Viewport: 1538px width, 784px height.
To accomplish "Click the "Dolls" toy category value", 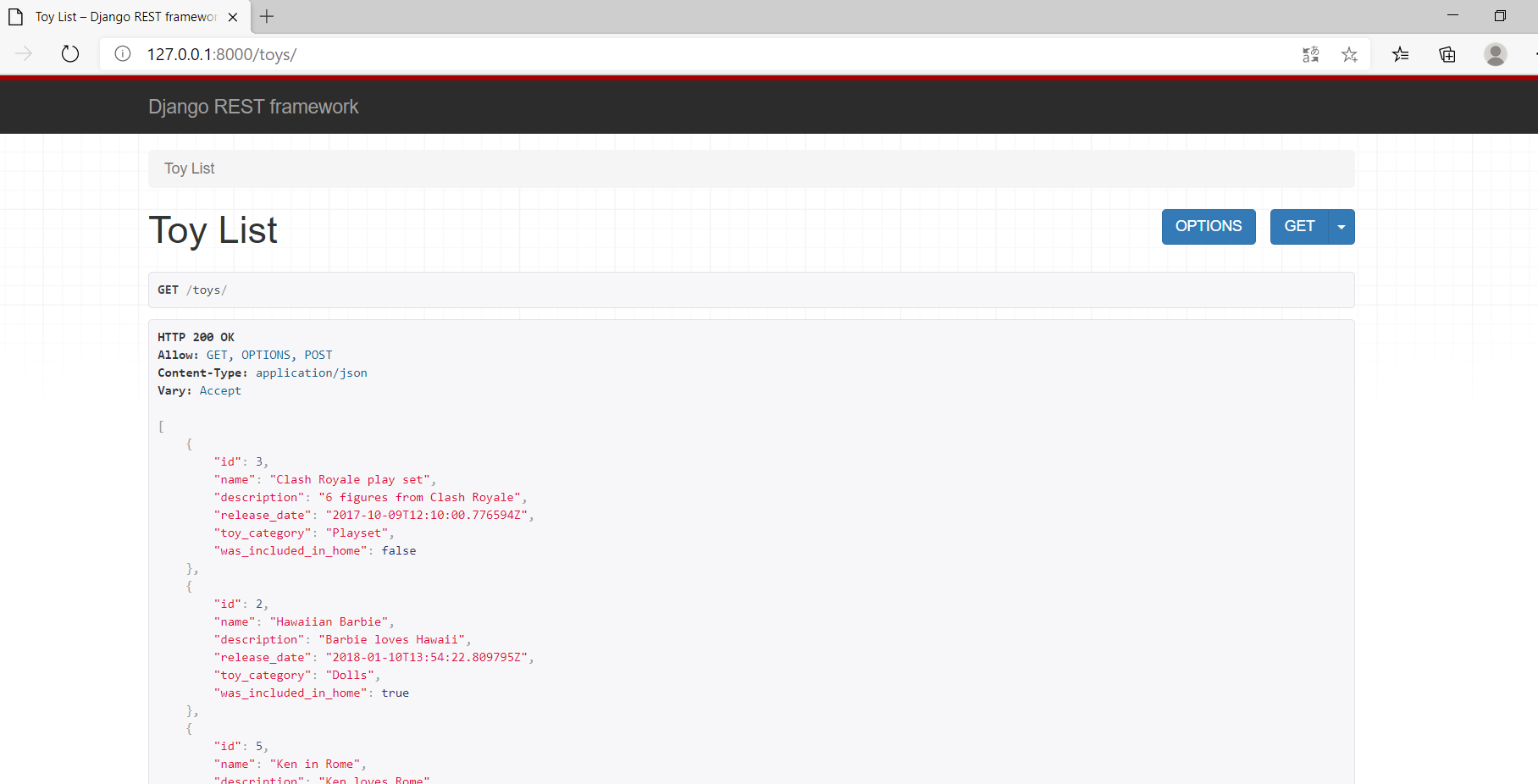I will pos(350,675).
